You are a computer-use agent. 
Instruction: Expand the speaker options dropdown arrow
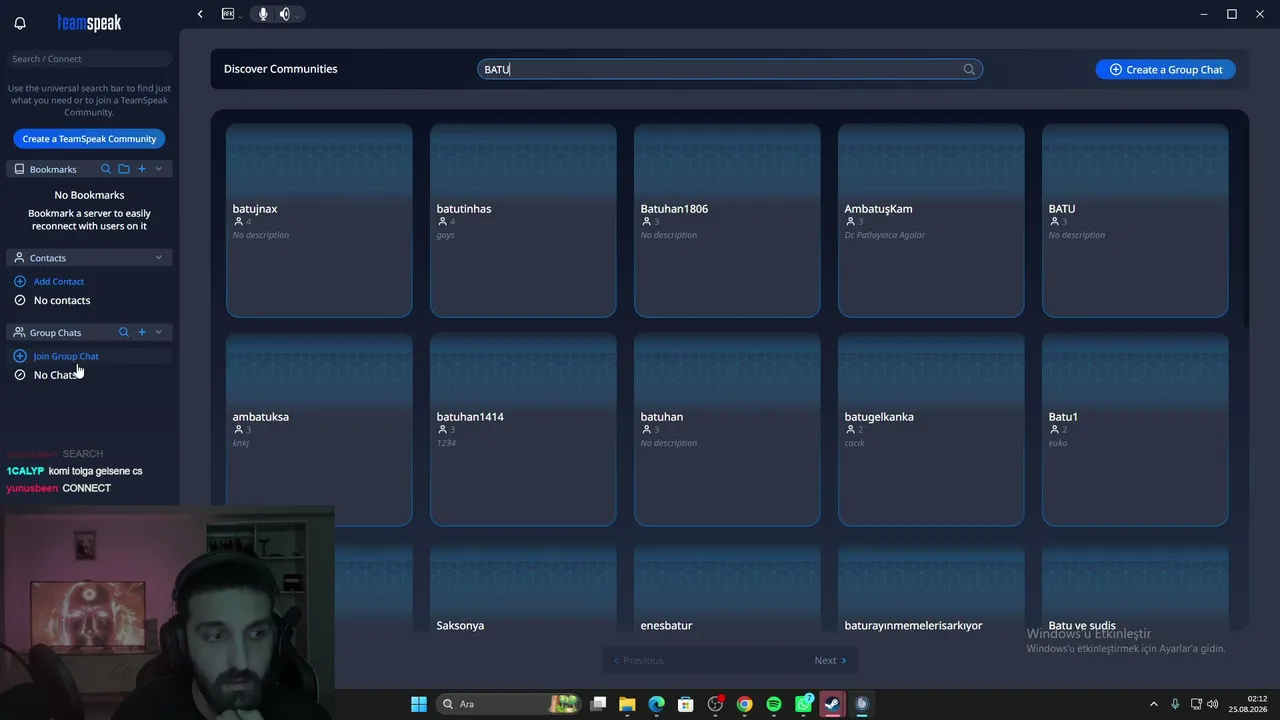pyautogui.click(x=298, y=15)
